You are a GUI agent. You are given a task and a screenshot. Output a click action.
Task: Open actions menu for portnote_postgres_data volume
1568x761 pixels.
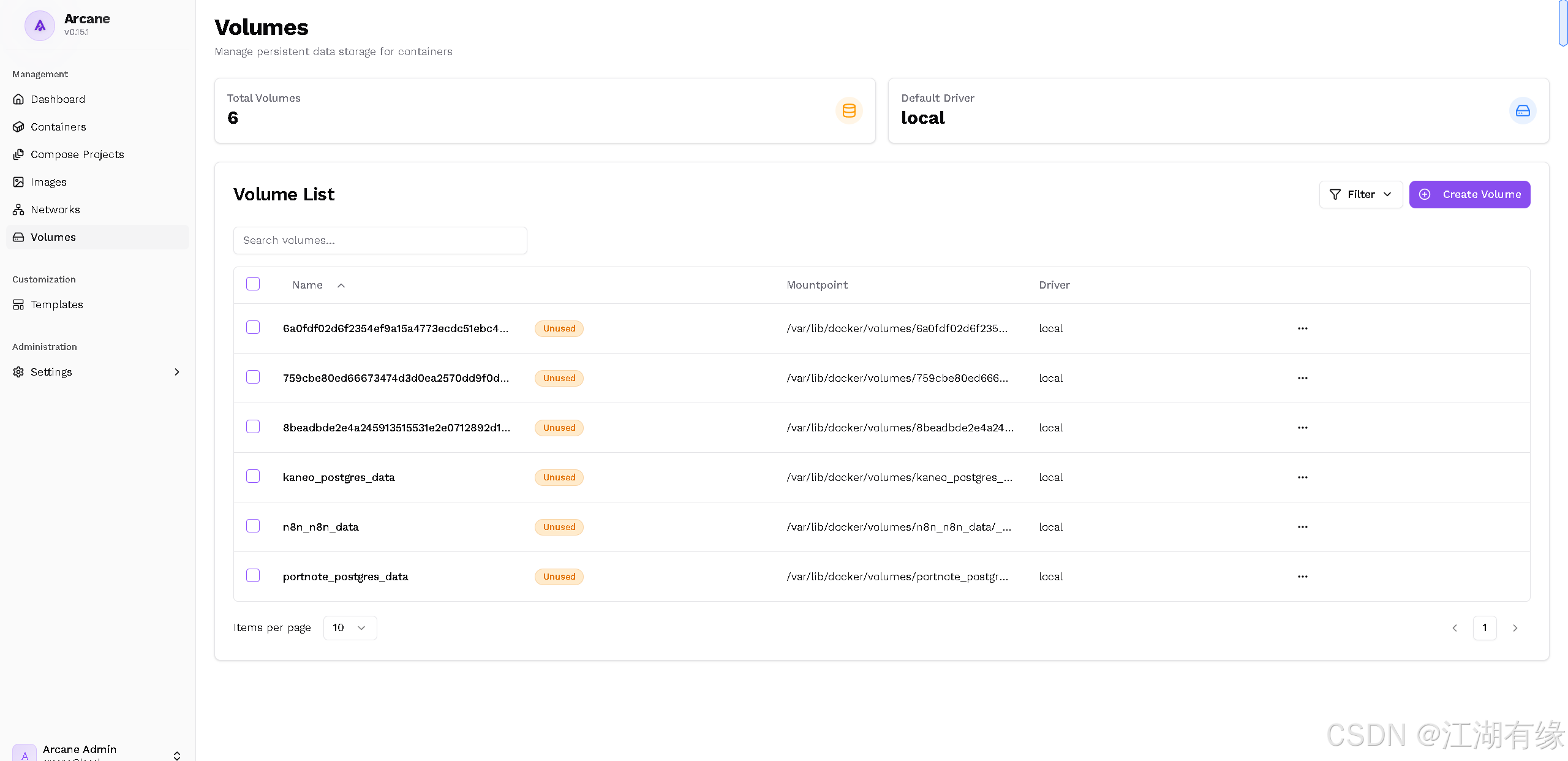(1302, 577)
